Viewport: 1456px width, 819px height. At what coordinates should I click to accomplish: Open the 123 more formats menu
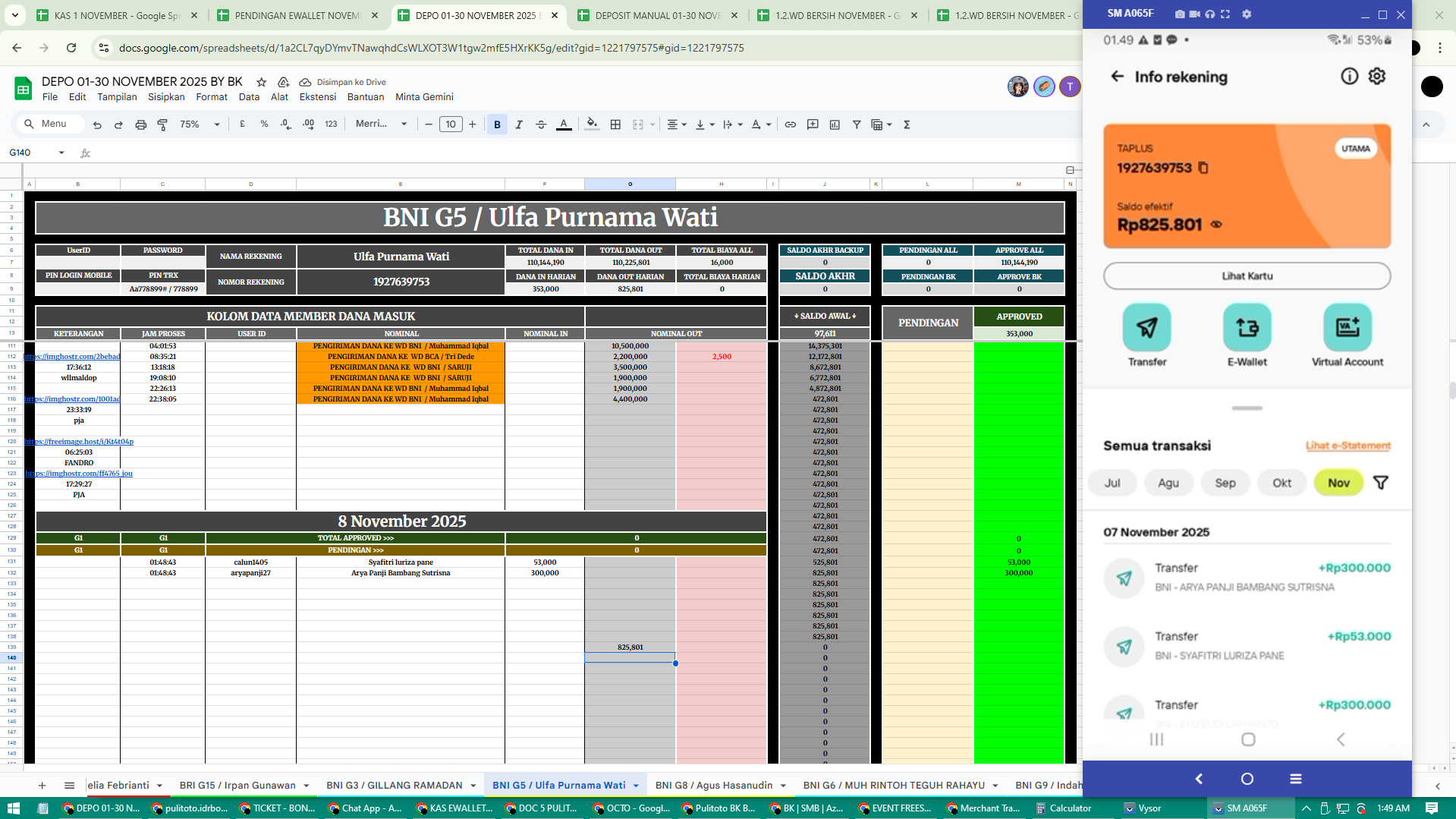tap(331, 124)
